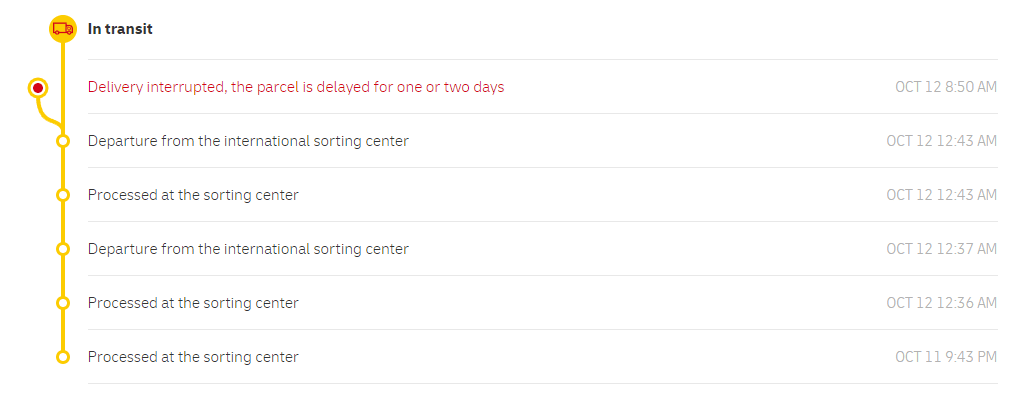The height and width of the screenshot is (399, 1025).
Task: Click the In transit status heading
Action: tap(120, 29)
